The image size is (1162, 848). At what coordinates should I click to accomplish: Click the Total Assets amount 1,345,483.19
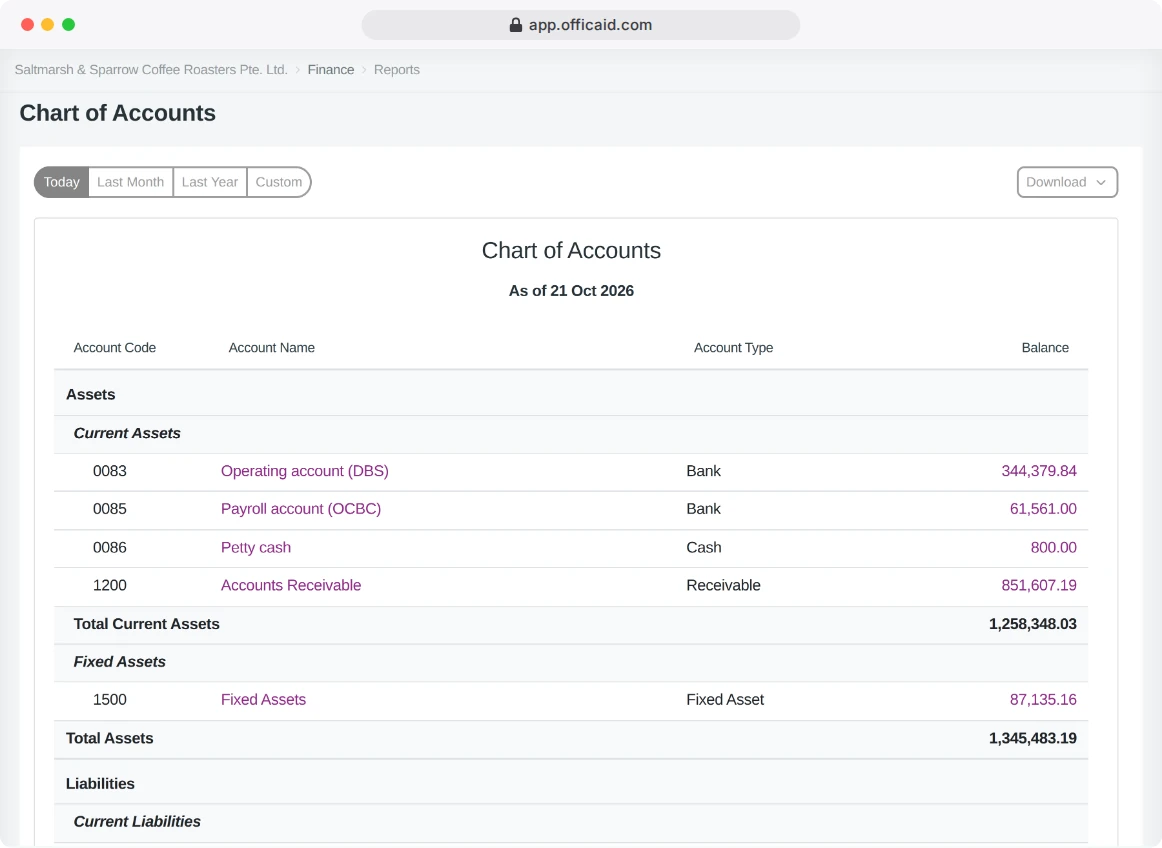coord(1032,738)
